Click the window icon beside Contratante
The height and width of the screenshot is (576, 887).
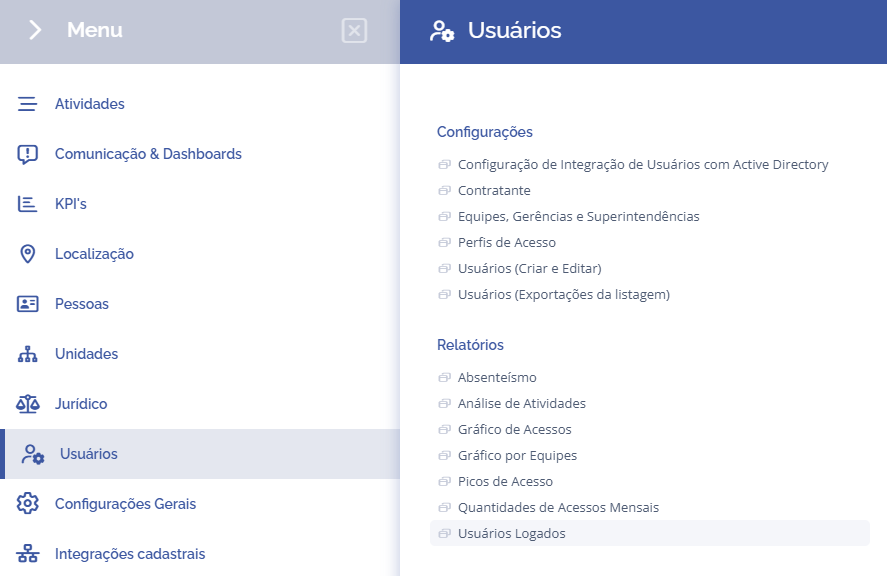444,190
